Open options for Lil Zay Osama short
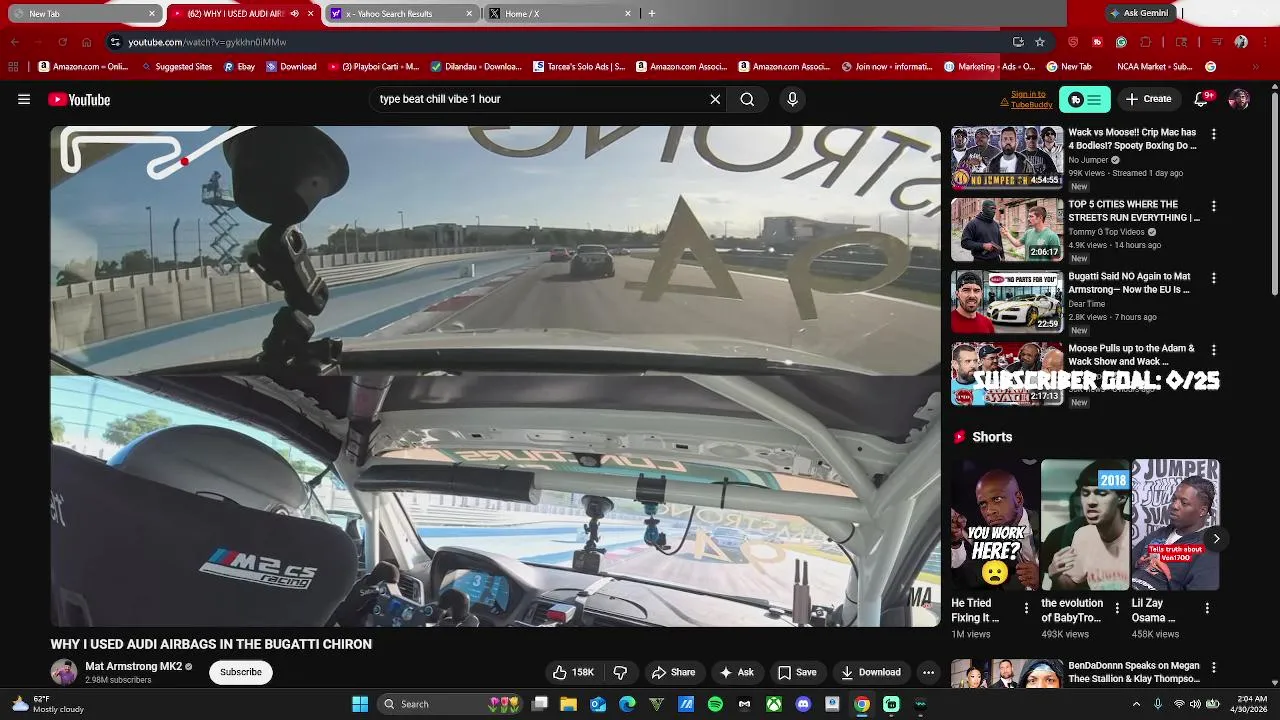1280x720 pixels. (x=1206, y=607)
